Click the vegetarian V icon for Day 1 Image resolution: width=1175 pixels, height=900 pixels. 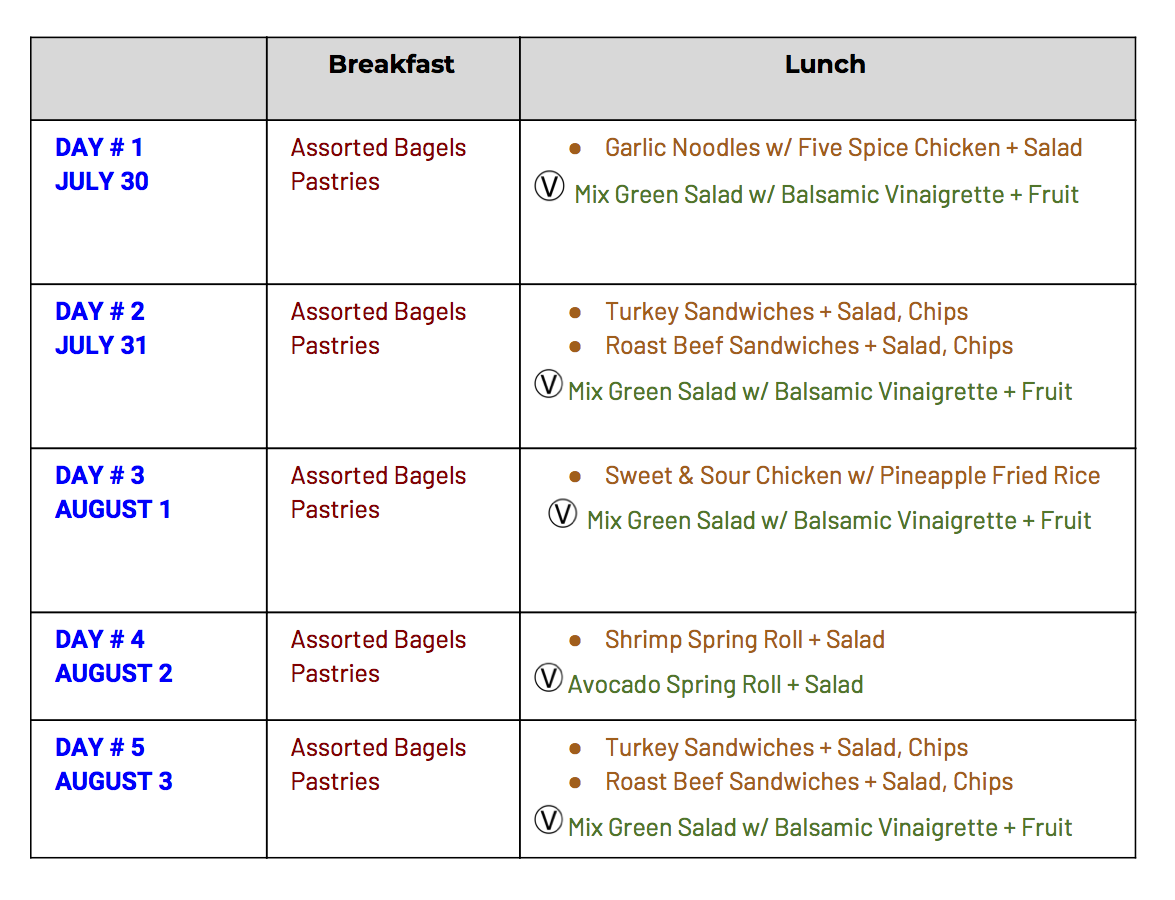point(549,187)
